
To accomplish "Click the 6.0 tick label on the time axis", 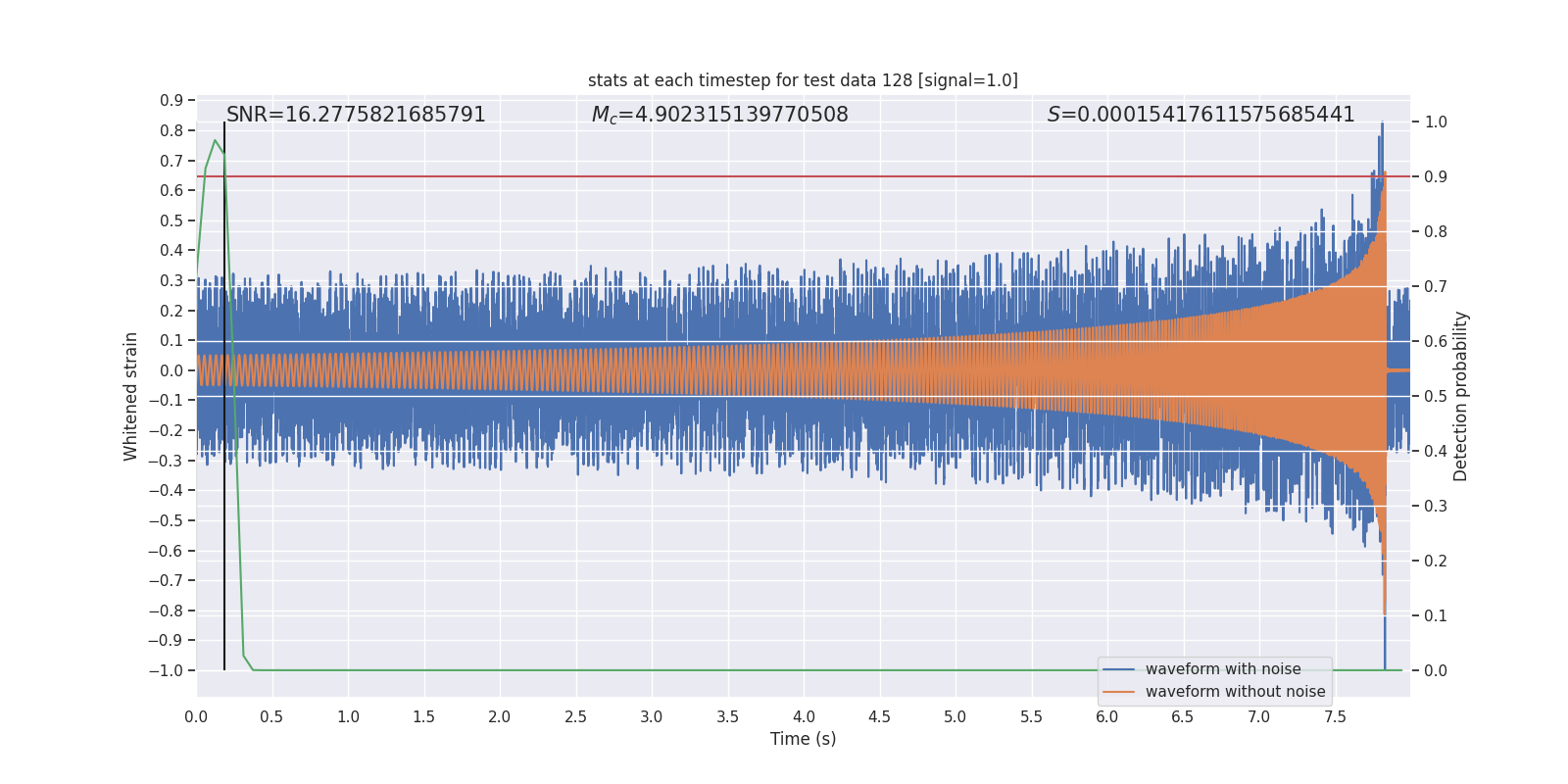I will 1107,717.
